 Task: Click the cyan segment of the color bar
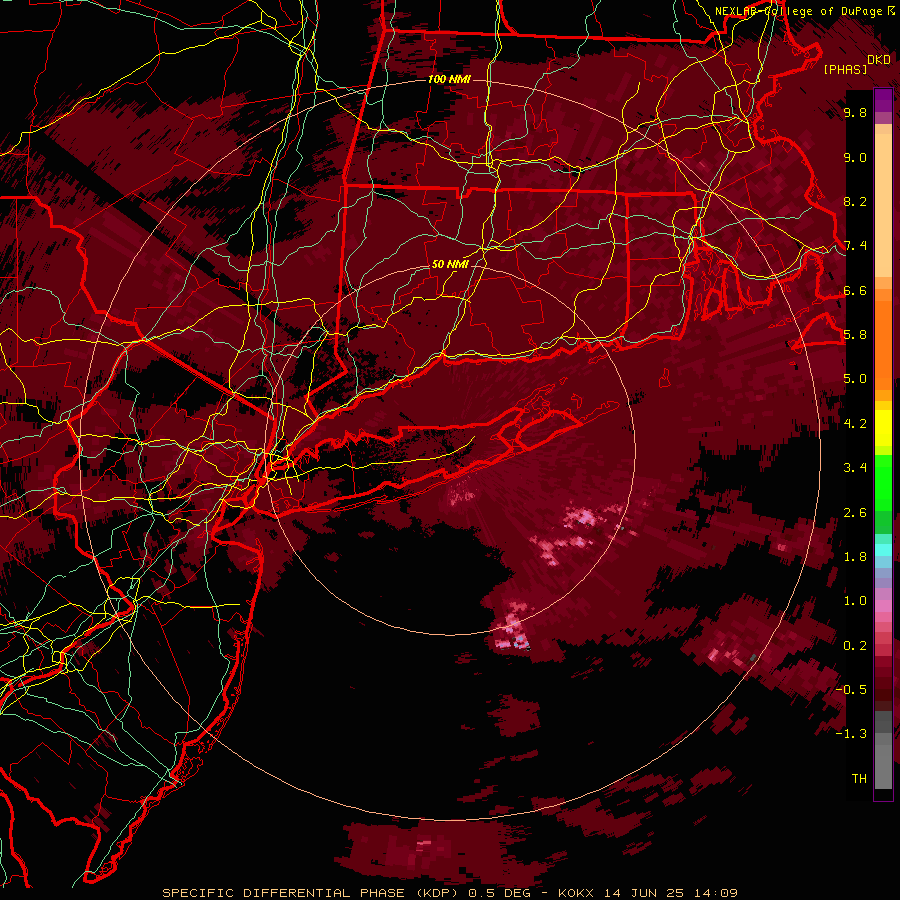[883, 549]
